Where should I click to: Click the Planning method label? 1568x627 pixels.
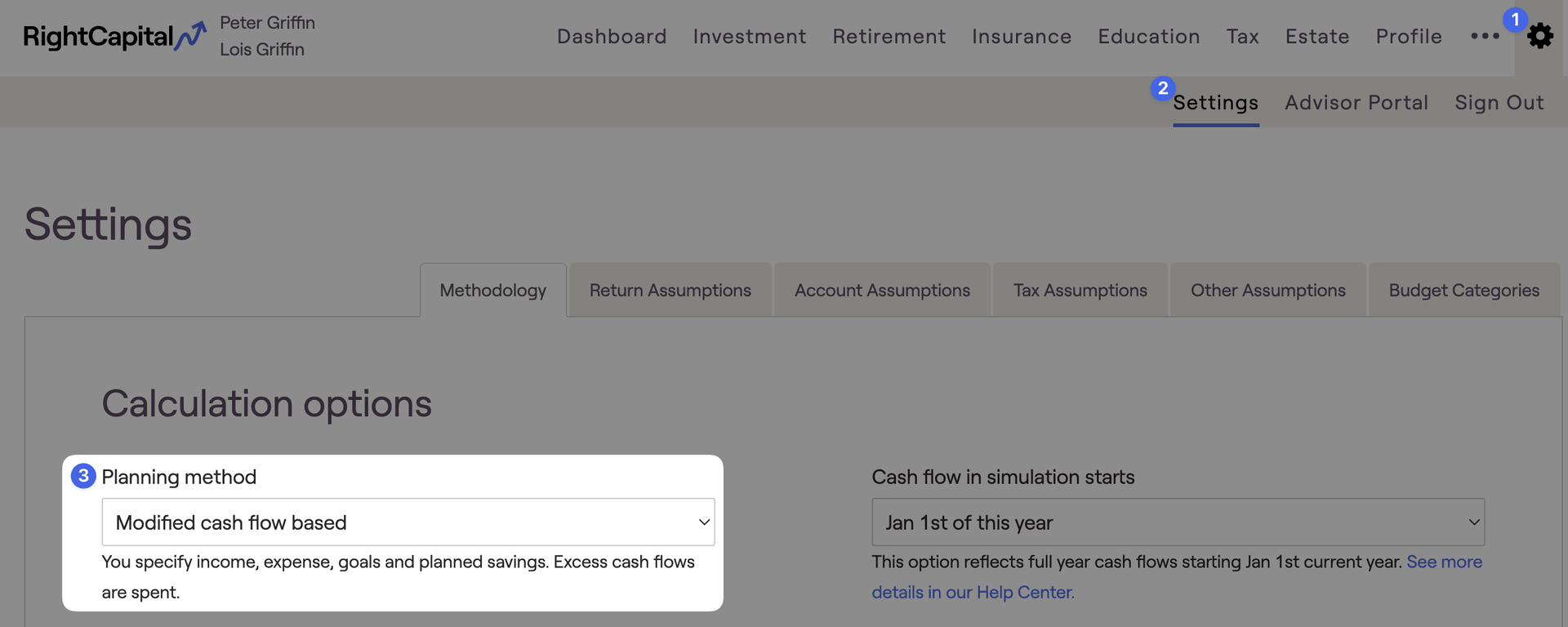[179, 477]
